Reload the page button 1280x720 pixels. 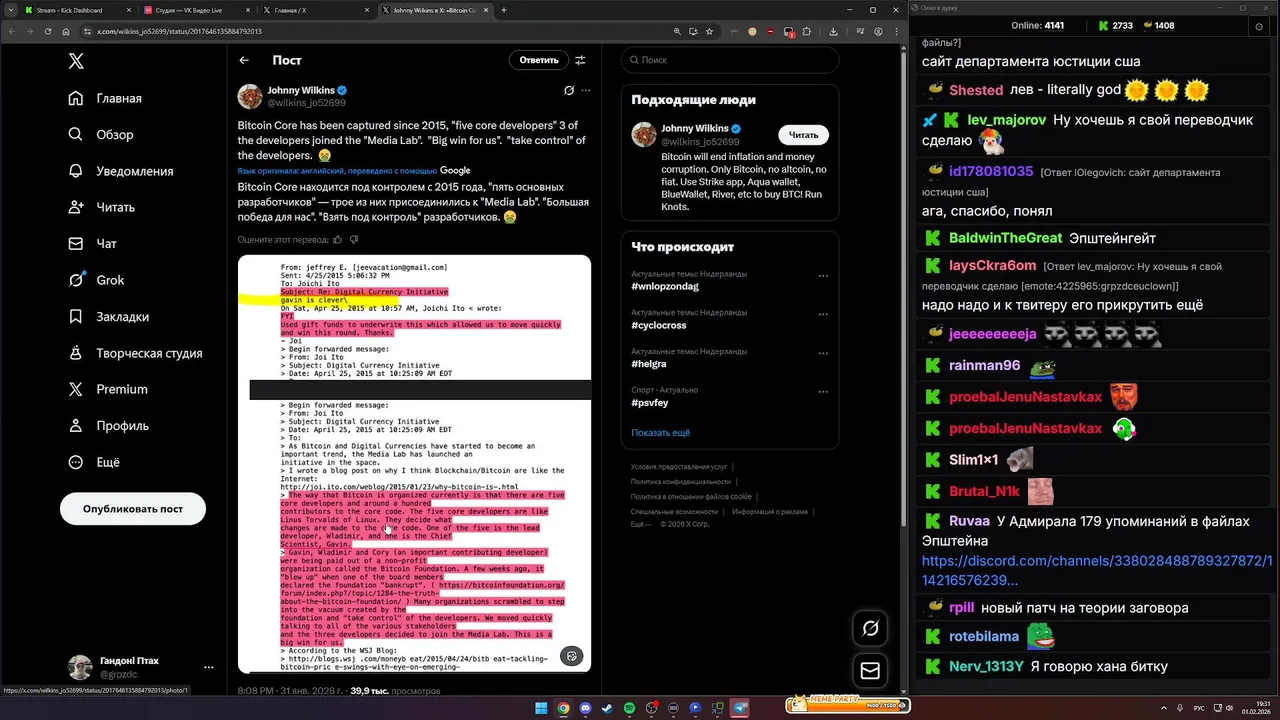pos(48,31)
